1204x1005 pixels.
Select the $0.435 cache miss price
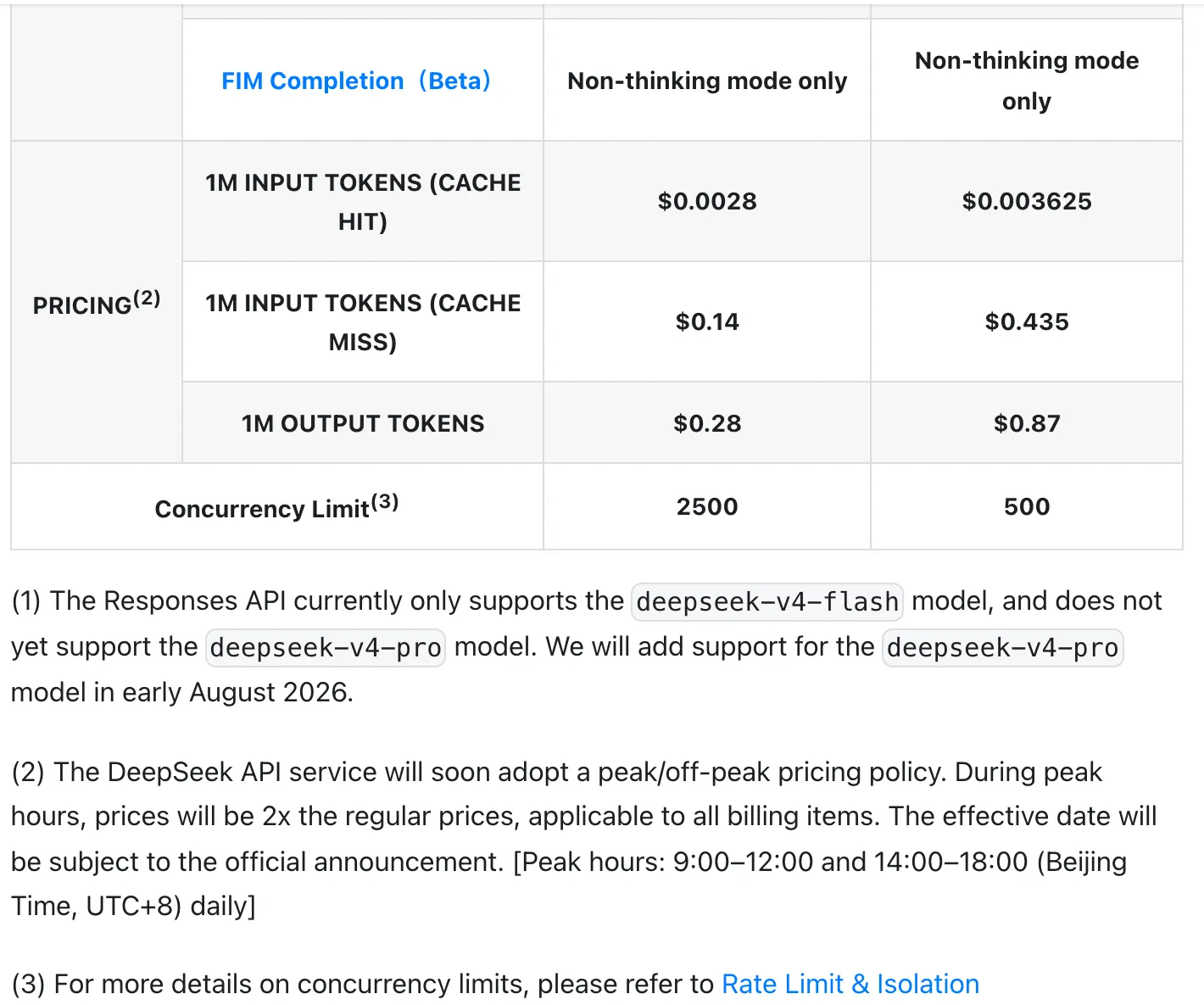coord(1027,321)
